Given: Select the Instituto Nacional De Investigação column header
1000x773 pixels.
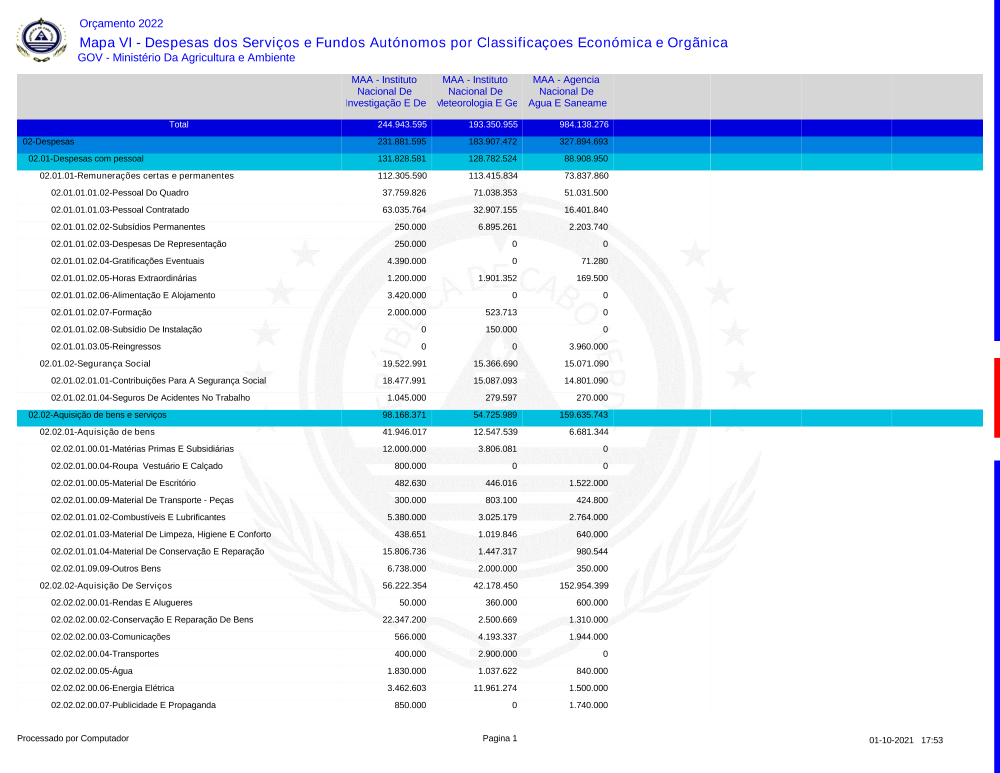Looking at the screenshot, I should (x=385, y=91).
